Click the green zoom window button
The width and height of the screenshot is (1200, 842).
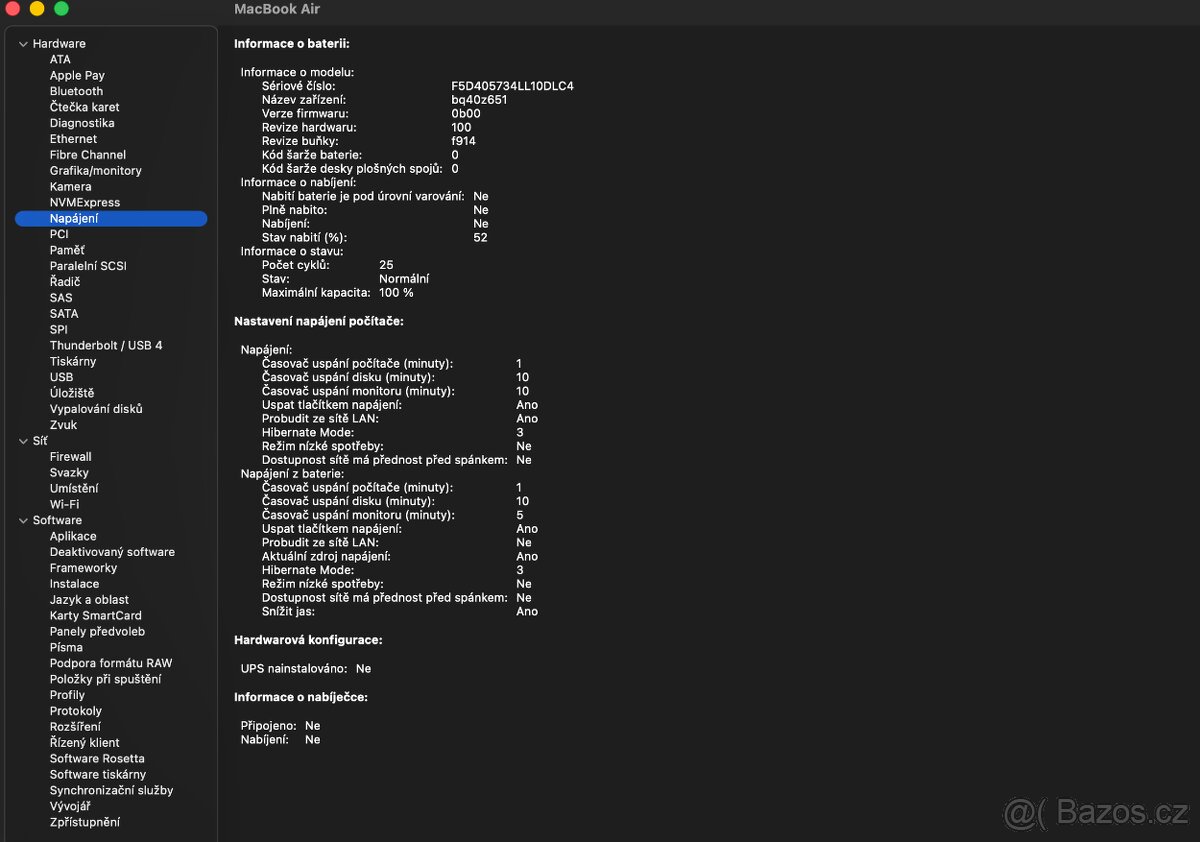click(x=61, y=9)
